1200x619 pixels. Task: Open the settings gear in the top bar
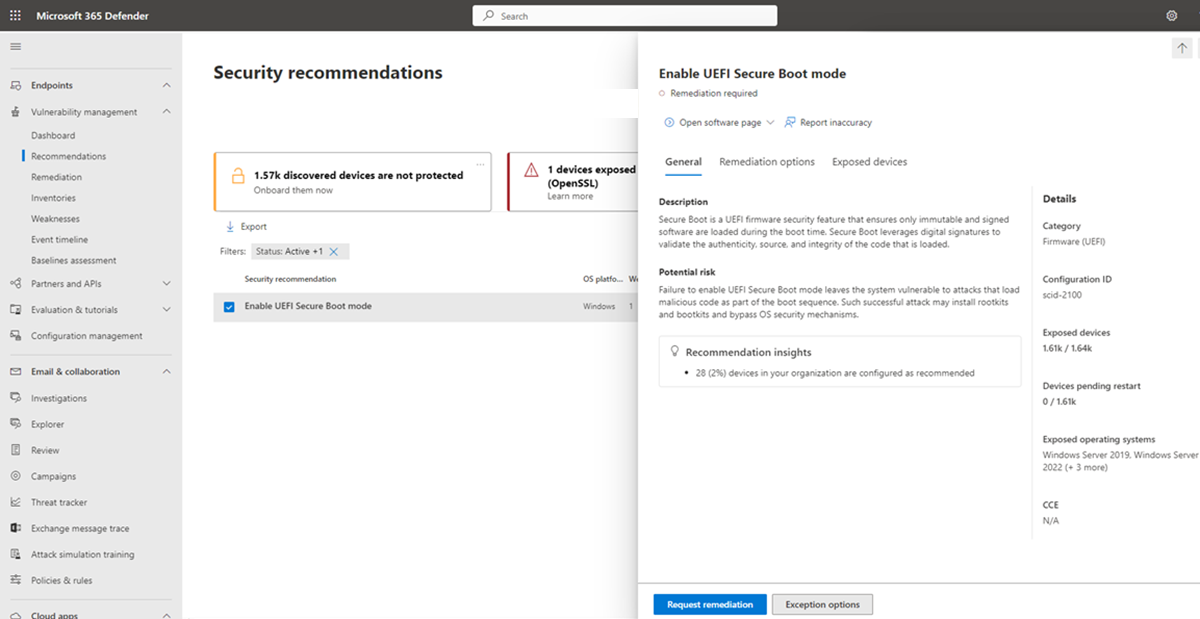pos(1172,15)
